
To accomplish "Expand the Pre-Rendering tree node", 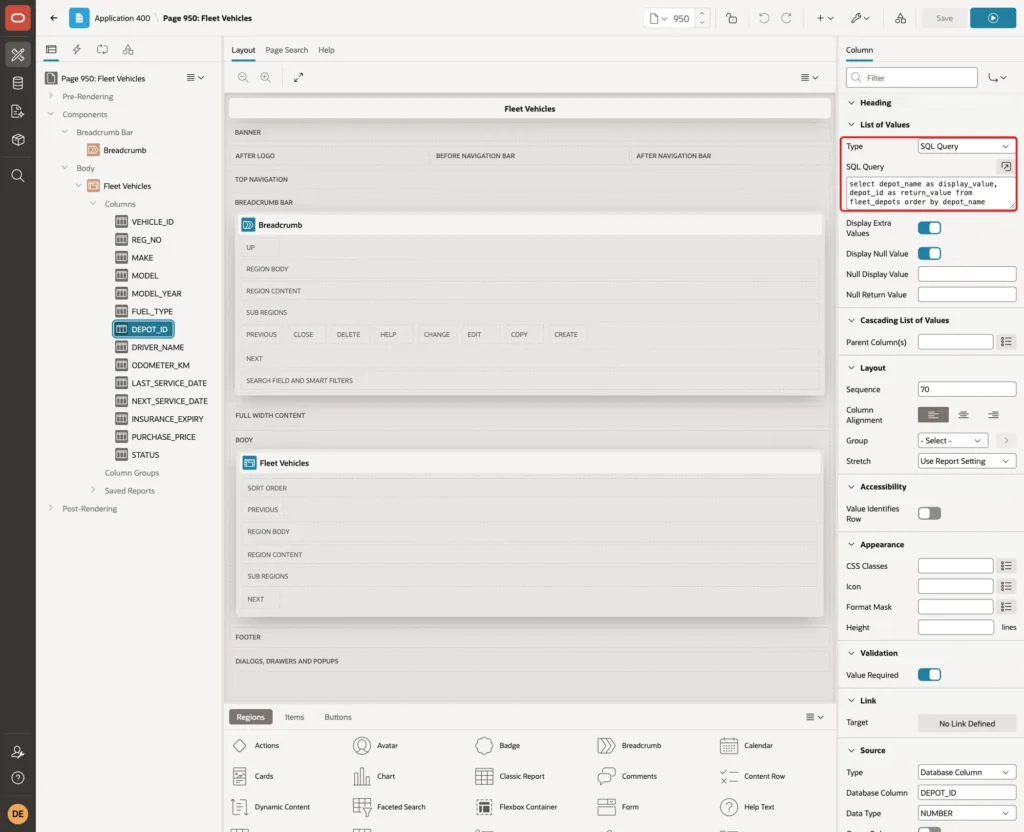I will click(51, 96).
